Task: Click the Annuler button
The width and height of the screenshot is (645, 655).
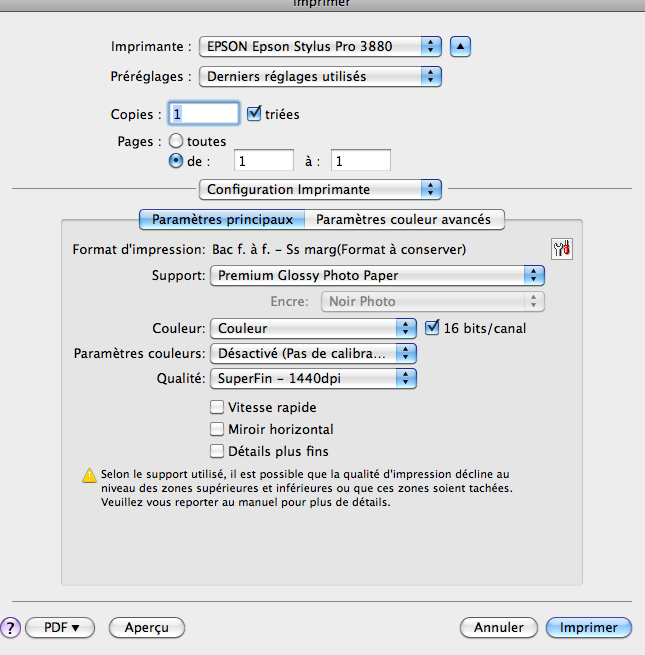Action: click(498, 627)
